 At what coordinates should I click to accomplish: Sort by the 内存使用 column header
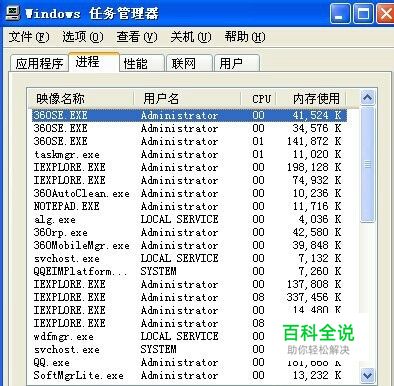[311, 99]
